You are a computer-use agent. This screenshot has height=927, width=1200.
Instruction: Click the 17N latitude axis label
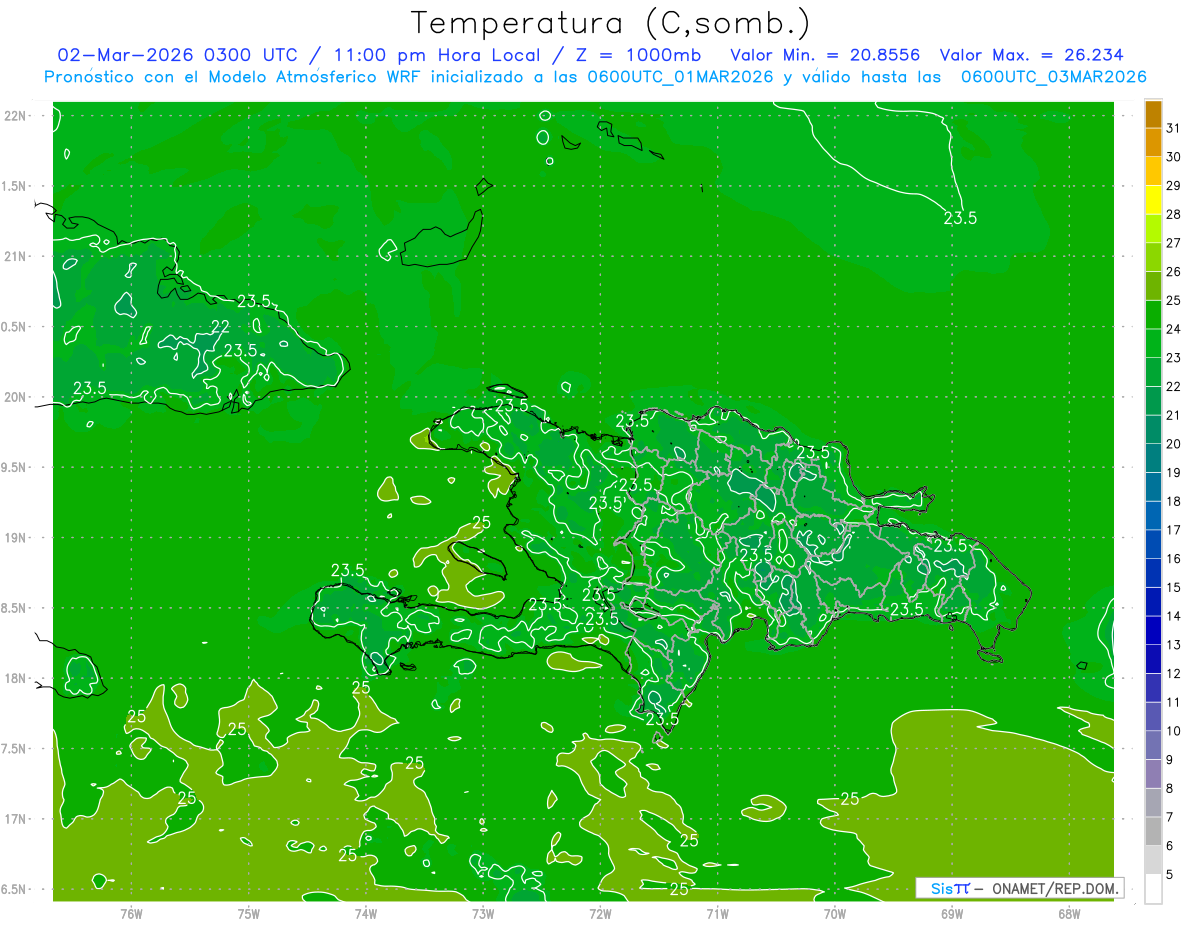point(15,819)
